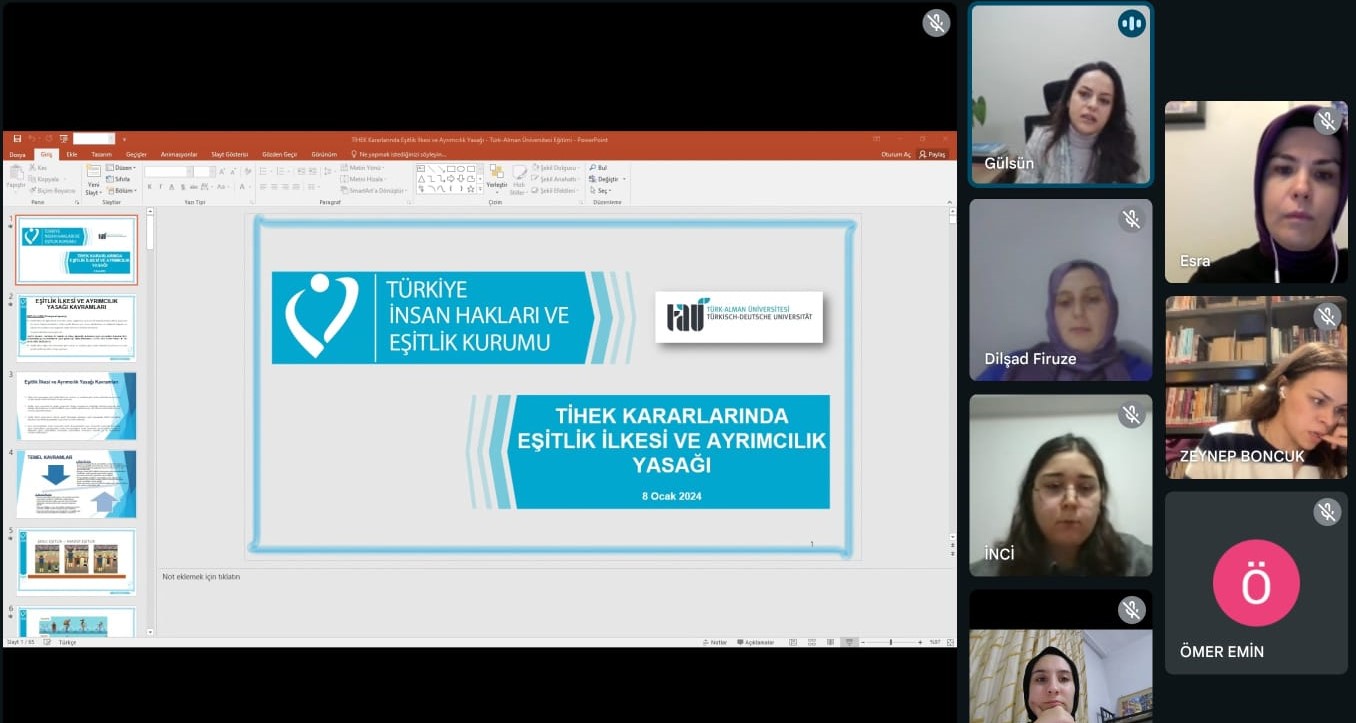Screen dimensions: 1356x723
Task: Open the Görünüm view tab
Action: click(x=324, y=155)
